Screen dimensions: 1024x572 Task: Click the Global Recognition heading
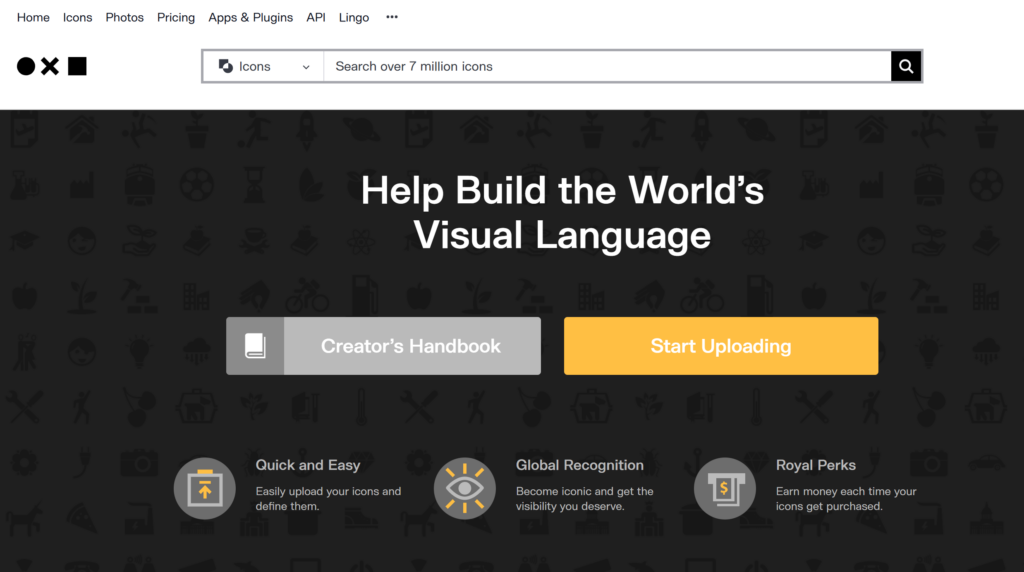pyautogui.click(x=579, y=465)
